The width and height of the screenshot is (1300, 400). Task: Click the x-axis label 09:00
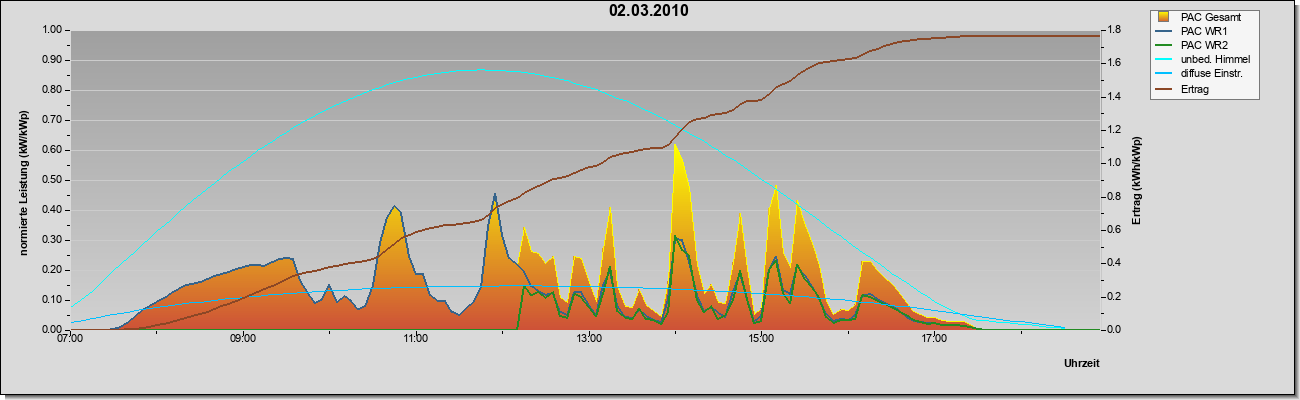coord(243,339)
